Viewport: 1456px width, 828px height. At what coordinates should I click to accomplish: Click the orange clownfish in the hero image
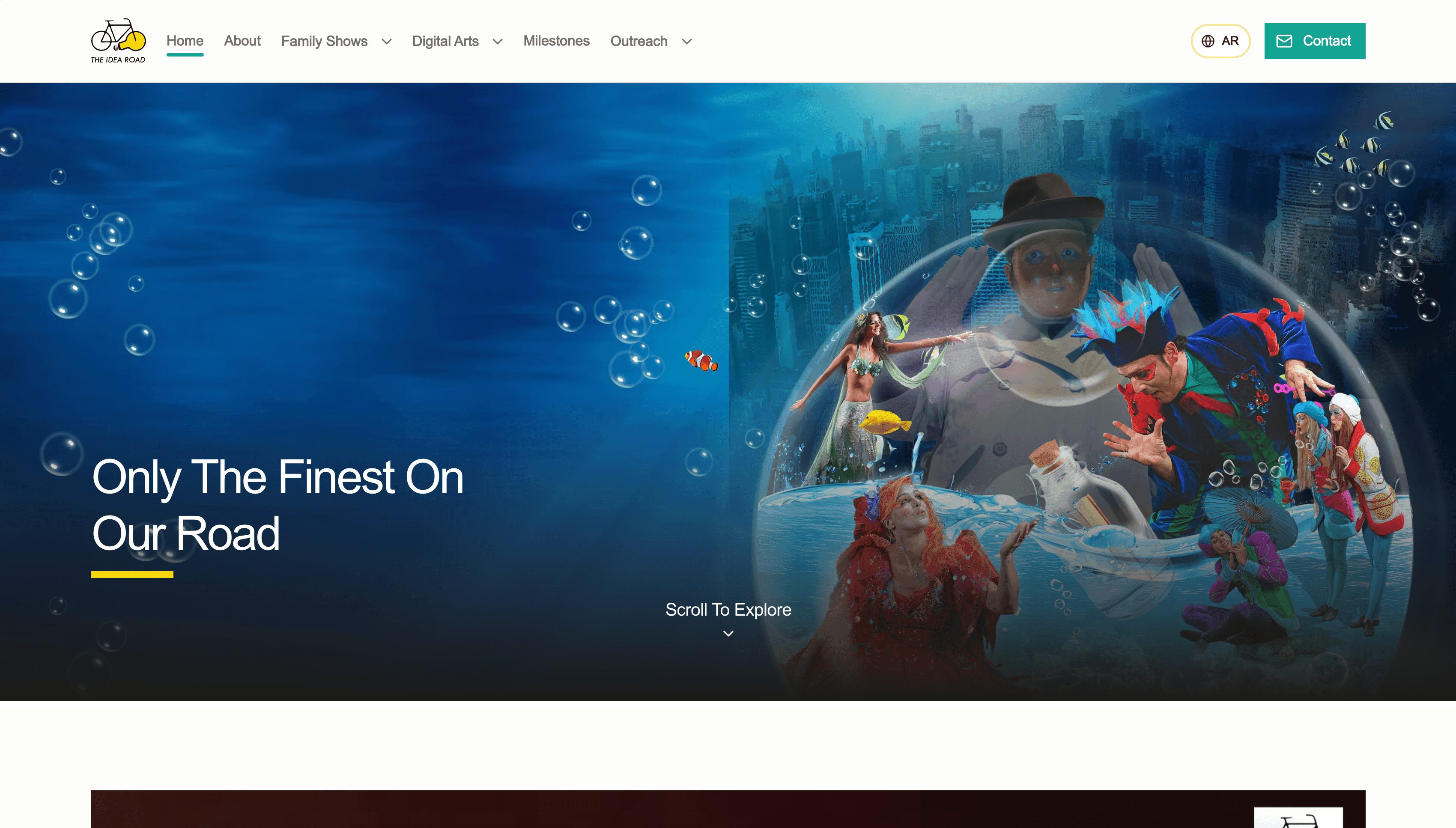coord(701,360)
